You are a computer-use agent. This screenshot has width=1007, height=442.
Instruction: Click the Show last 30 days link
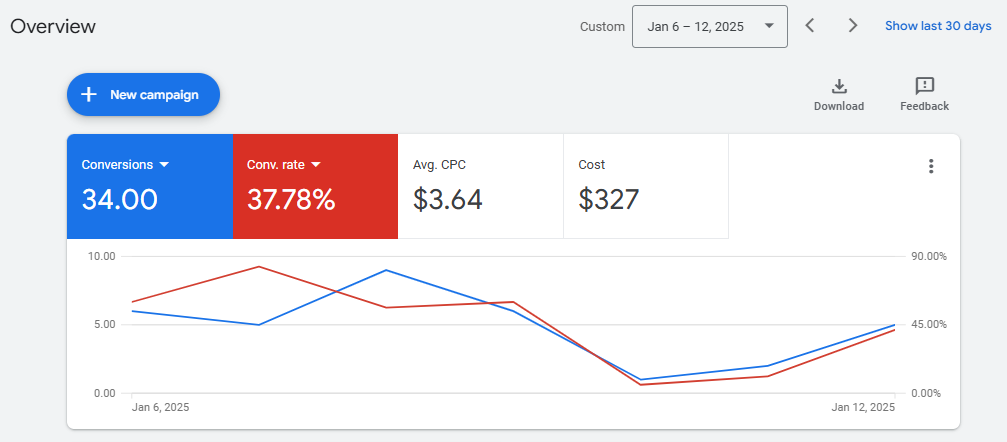pyautogui.click(x=938, y=26)
